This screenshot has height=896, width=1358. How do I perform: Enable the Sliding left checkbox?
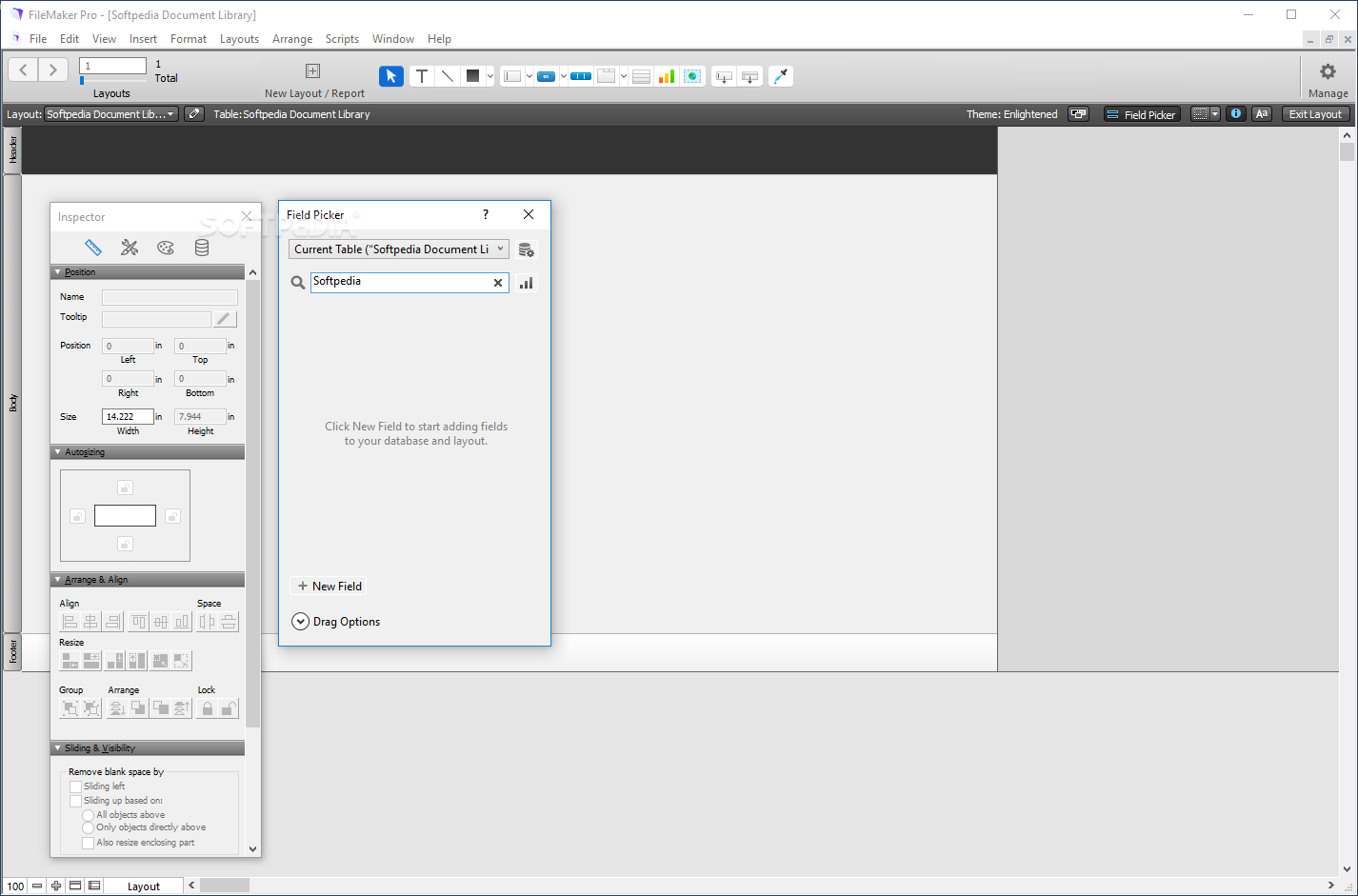76,786
